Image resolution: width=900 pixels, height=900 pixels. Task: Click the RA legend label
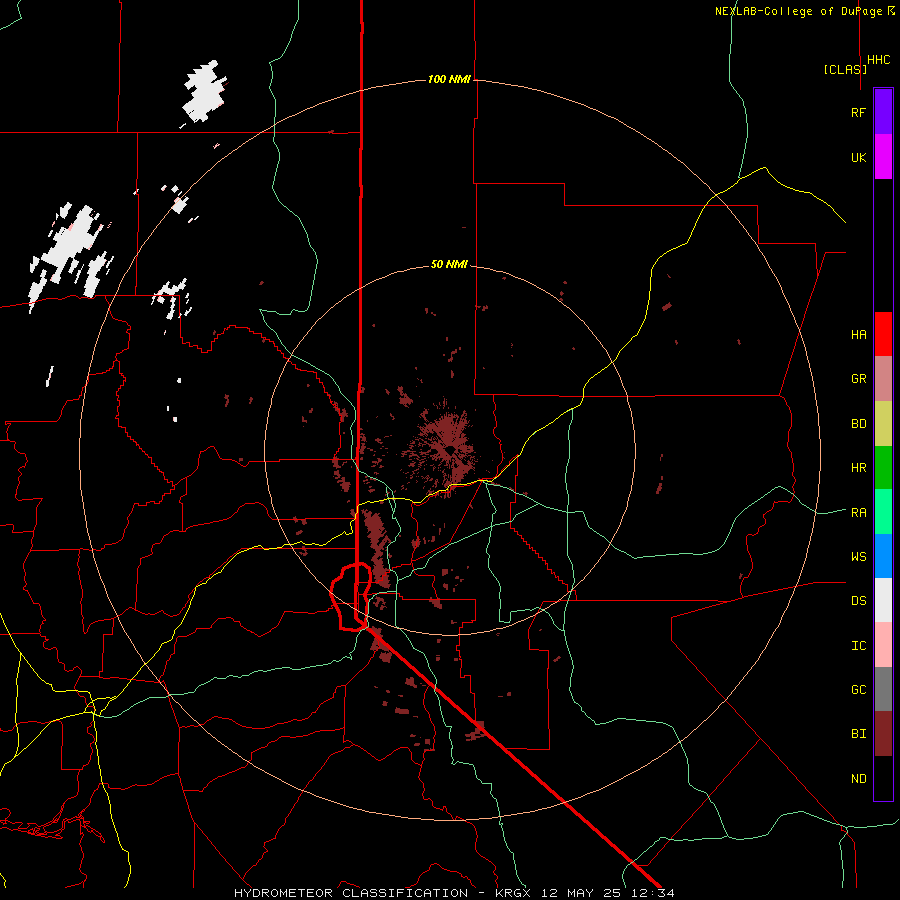click(x=858, y=513)
